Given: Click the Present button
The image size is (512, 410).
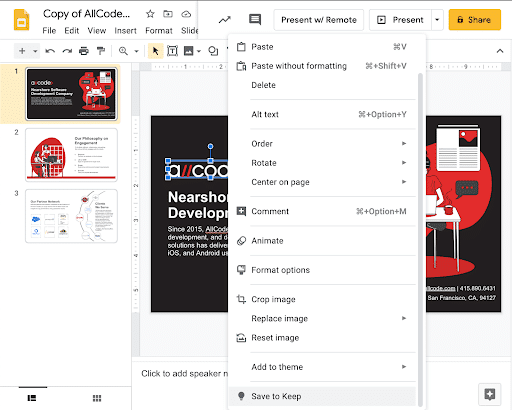Looking at the screenshot, I should (401, 20).
